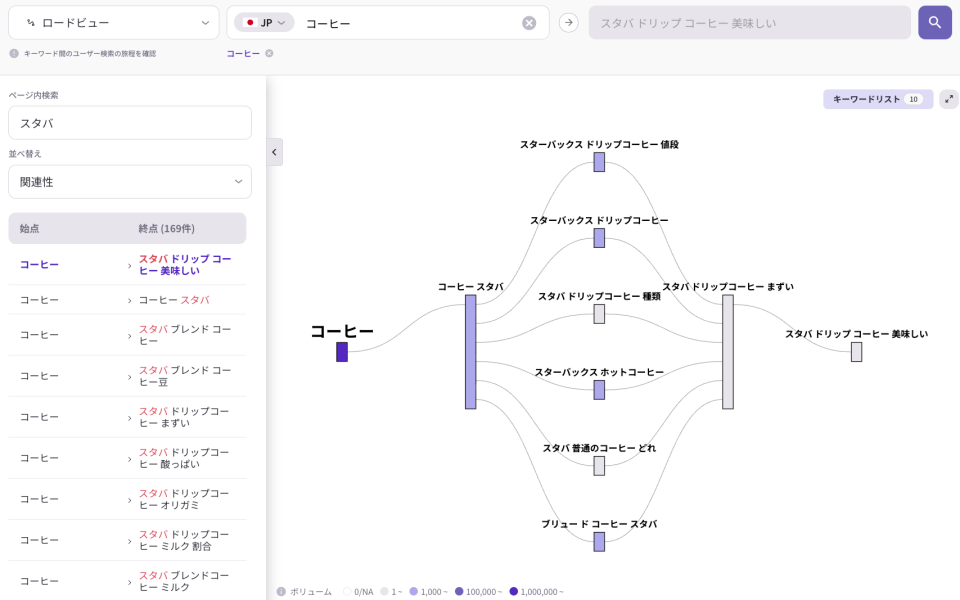960x600 pixels.
Task: Open the 関連性 sort dropdown
Action: pyautogui.click(x=130, y=182)
